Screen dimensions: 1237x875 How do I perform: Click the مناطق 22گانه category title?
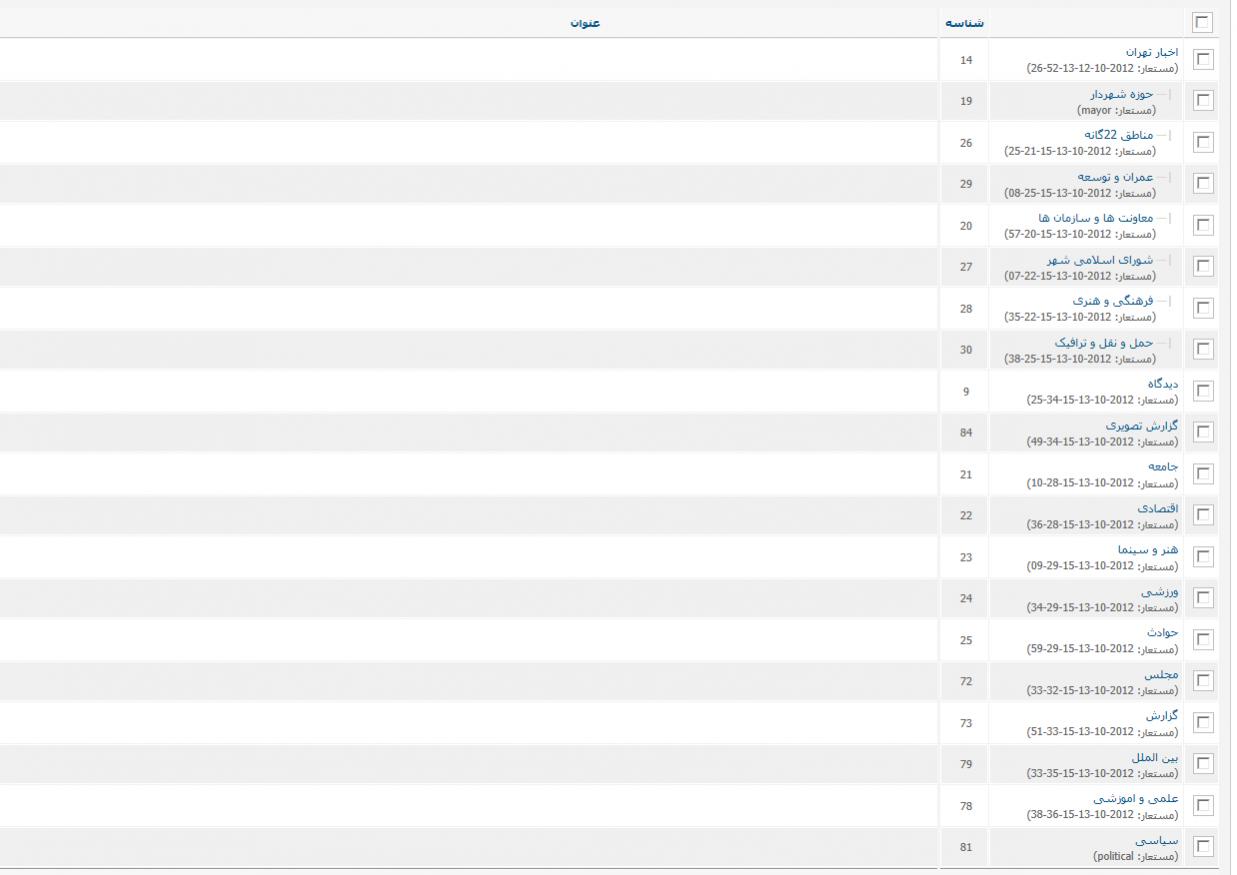[x=1120, y=135]
